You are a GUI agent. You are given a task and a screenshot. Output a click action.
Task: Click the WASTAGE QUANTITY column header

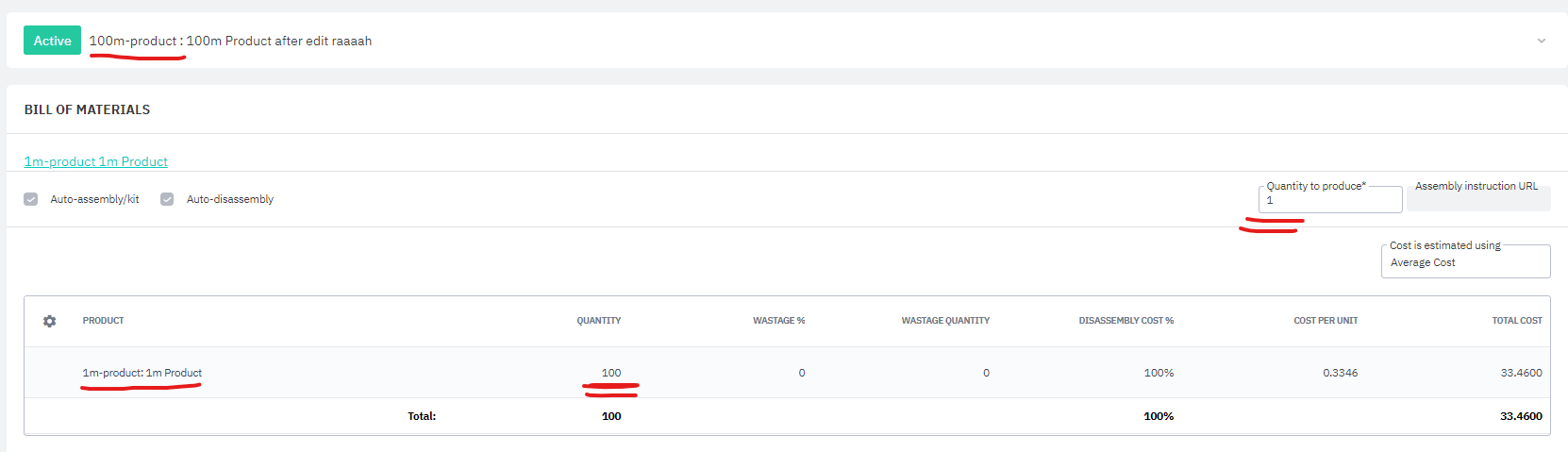[x=944, y=321]
